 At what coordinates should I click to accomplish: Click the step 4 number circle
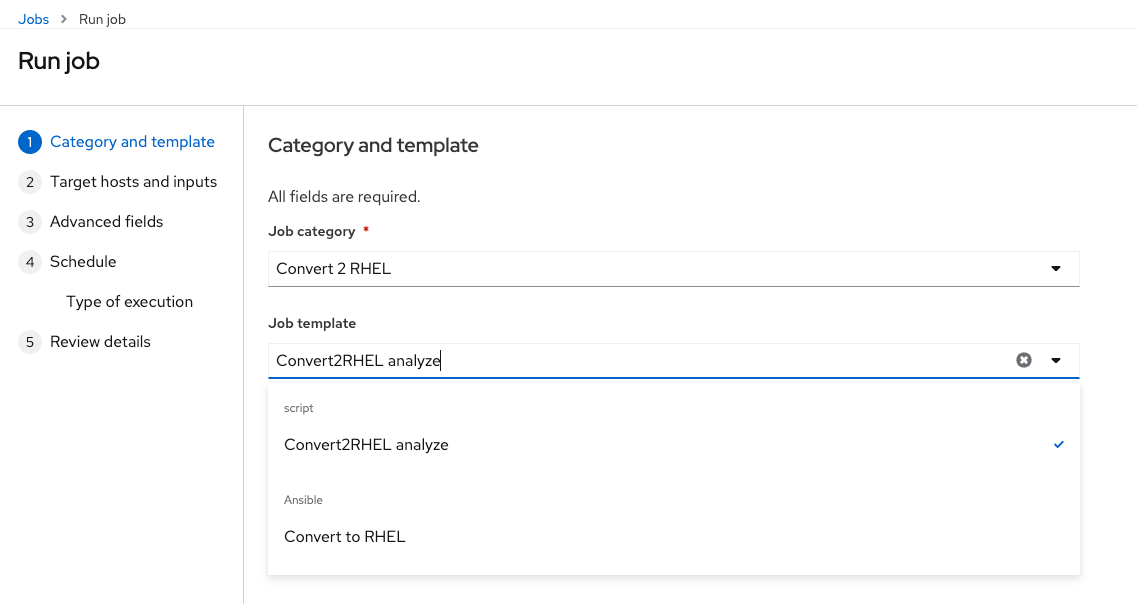(x=30, y=262)
